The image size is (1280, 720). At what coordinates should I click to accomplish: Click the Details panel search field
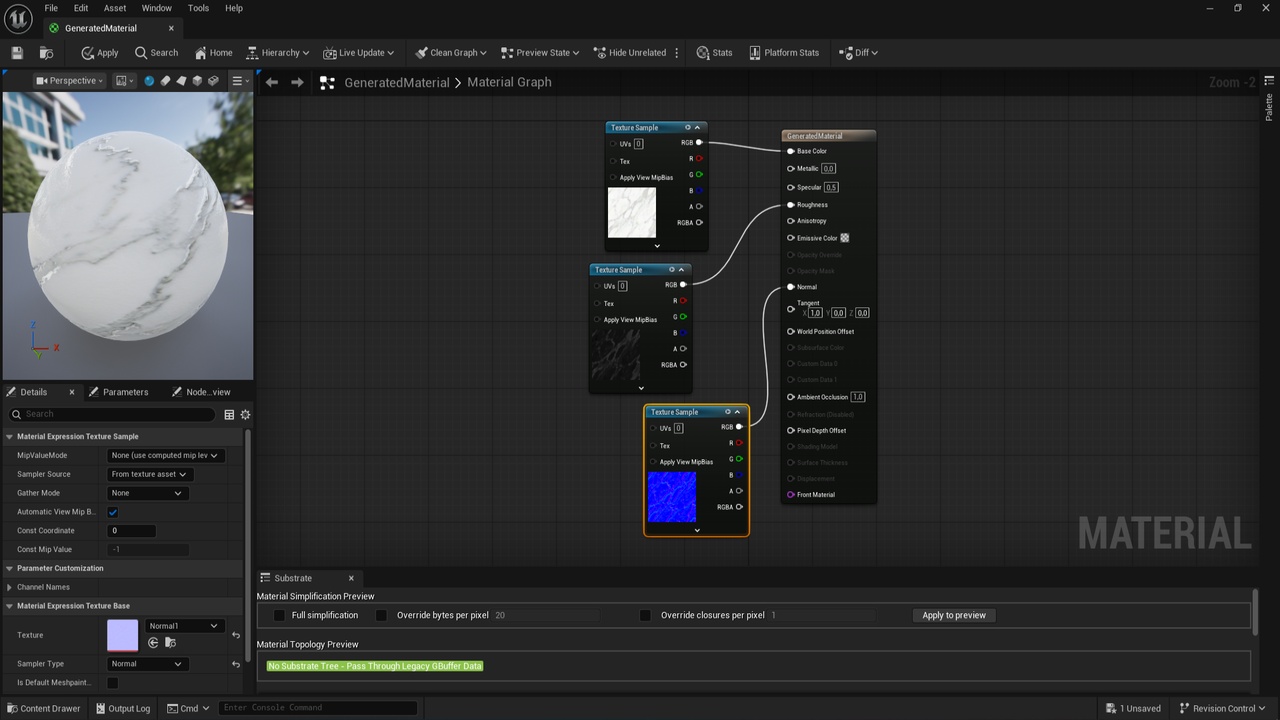tap(112, 414)
